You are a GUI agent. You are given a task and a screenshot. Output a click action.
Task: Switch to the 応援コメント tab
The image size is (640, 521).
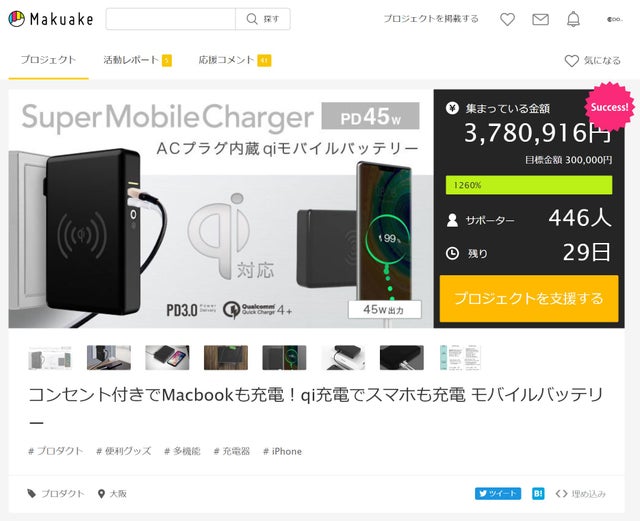(x=235, y=60)
